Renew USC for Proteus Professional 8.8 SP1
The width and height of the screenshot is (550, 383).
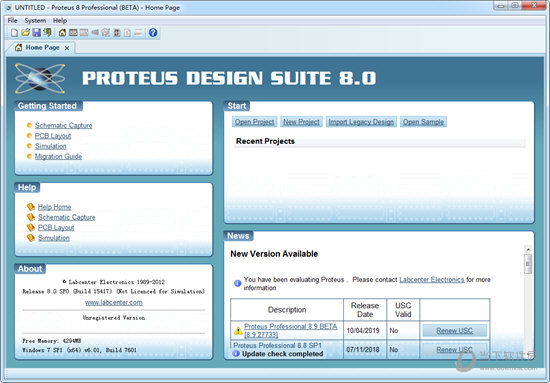point(454,349)
